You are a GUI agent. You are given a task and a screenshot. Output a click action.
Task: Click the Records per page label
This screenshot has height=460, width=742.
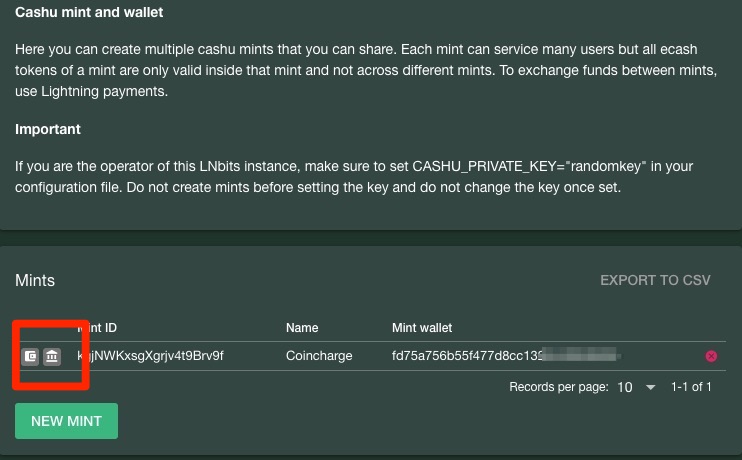coord(558,387)
